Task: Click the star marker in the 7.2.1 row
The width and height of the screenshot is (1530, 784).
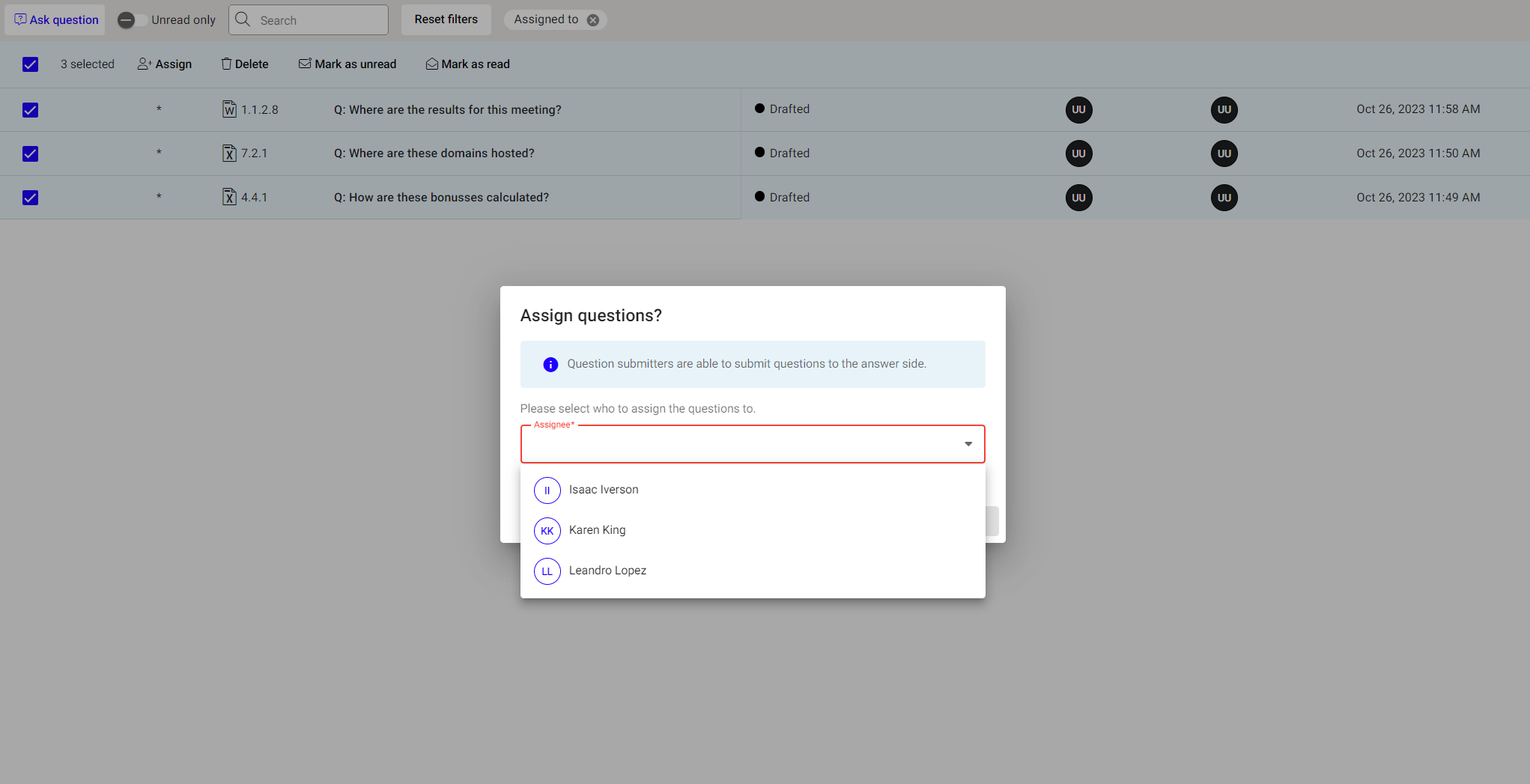Action: click(159, 154)
